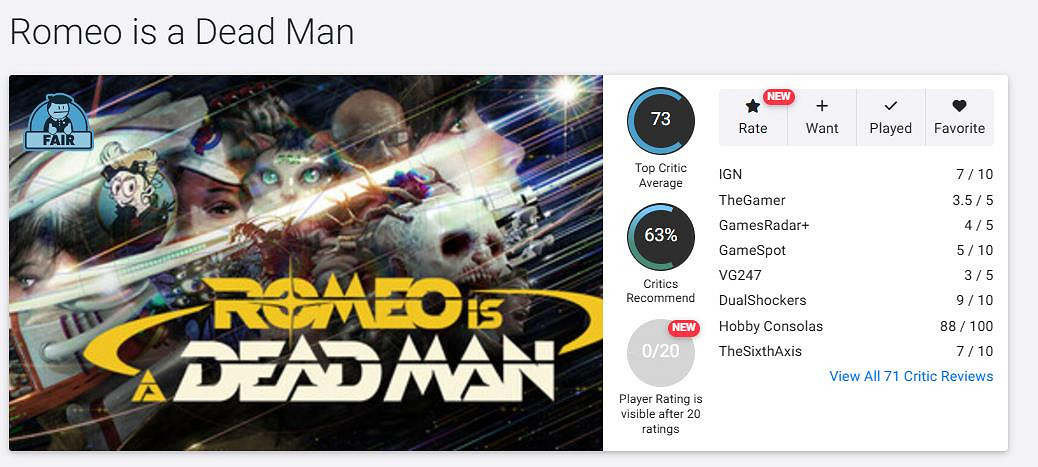
Task: Click the red NEW badge above Rate
Action: pyautogui.click(x=778, y=97)
